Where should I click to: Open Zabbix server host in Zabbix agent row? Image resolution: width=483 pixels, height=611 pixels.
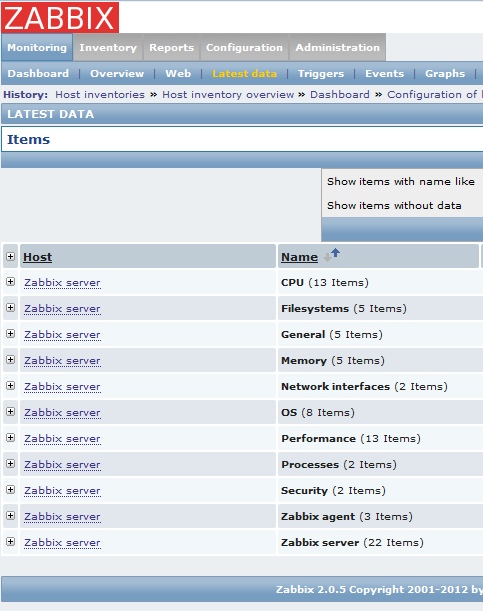(x=62, y=517)
